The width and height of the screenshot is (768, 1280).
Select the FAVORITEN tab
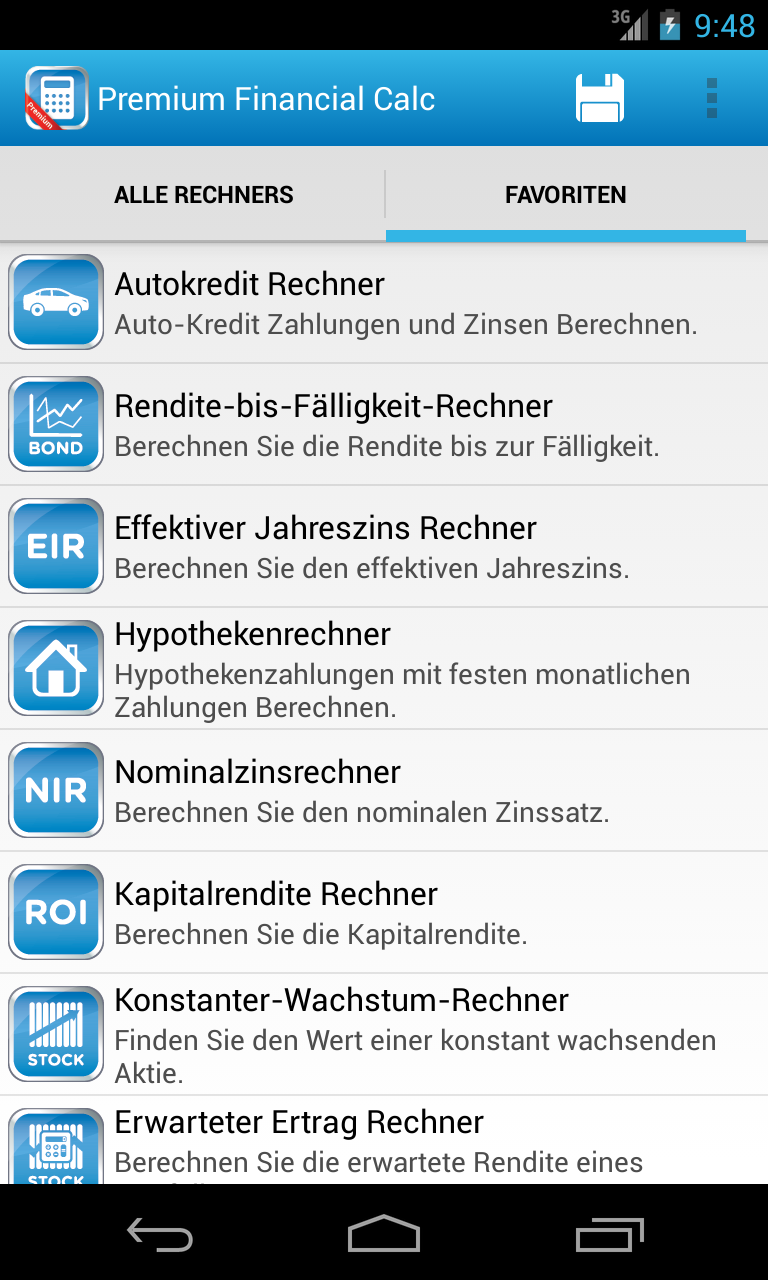click(x=566, y=194)
